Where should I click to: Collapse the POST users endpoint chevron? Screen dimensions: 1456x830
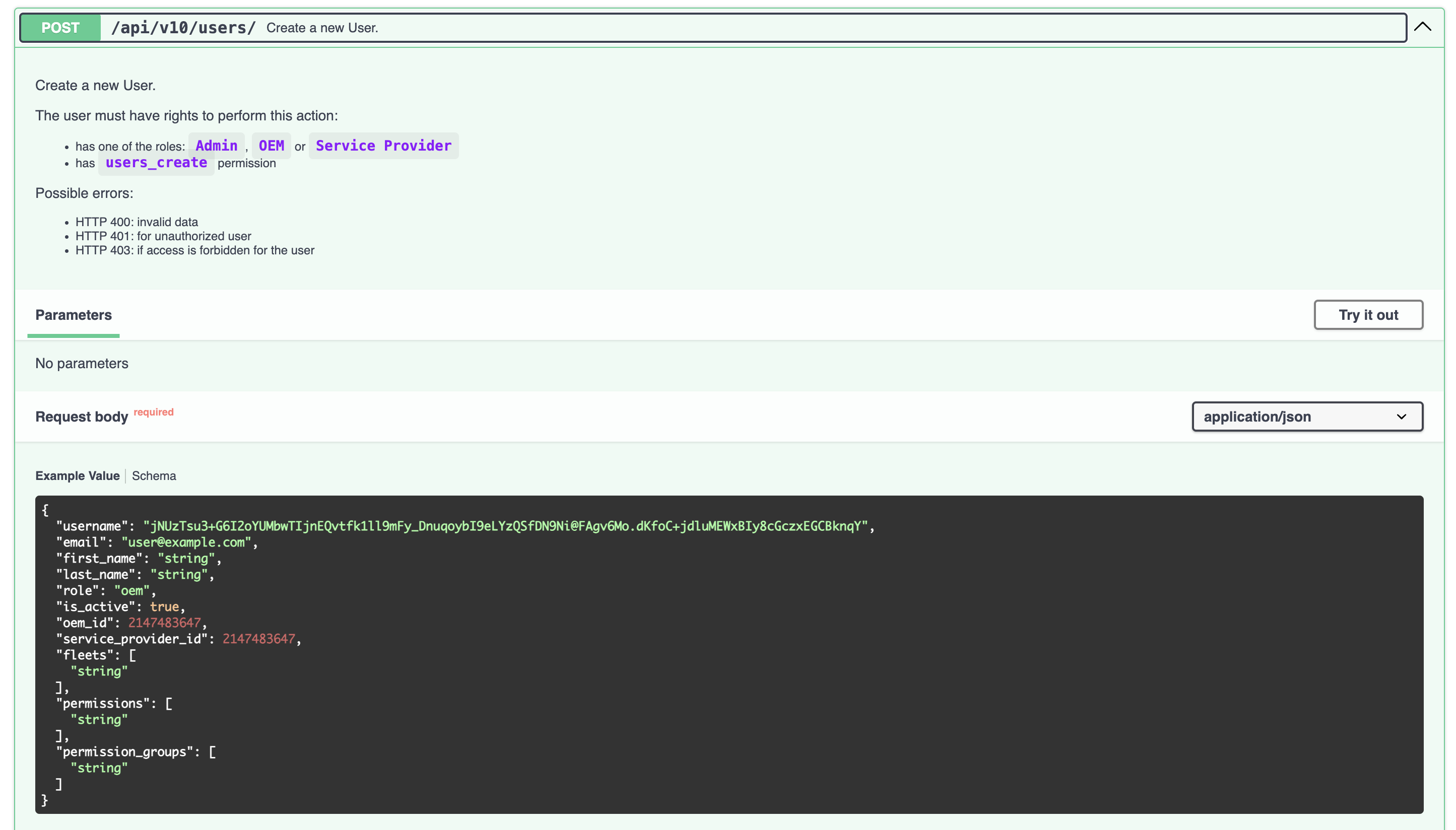[x=1422, y=27]
